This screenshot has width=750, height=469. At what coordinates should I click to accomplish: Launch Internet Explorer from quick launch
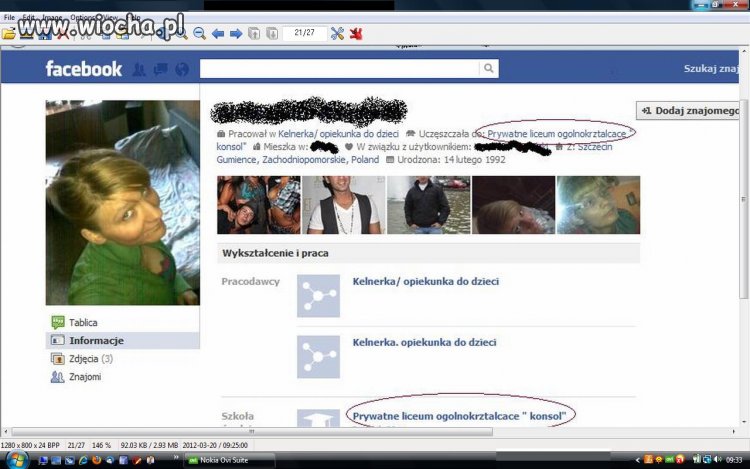tap(83, 460)
